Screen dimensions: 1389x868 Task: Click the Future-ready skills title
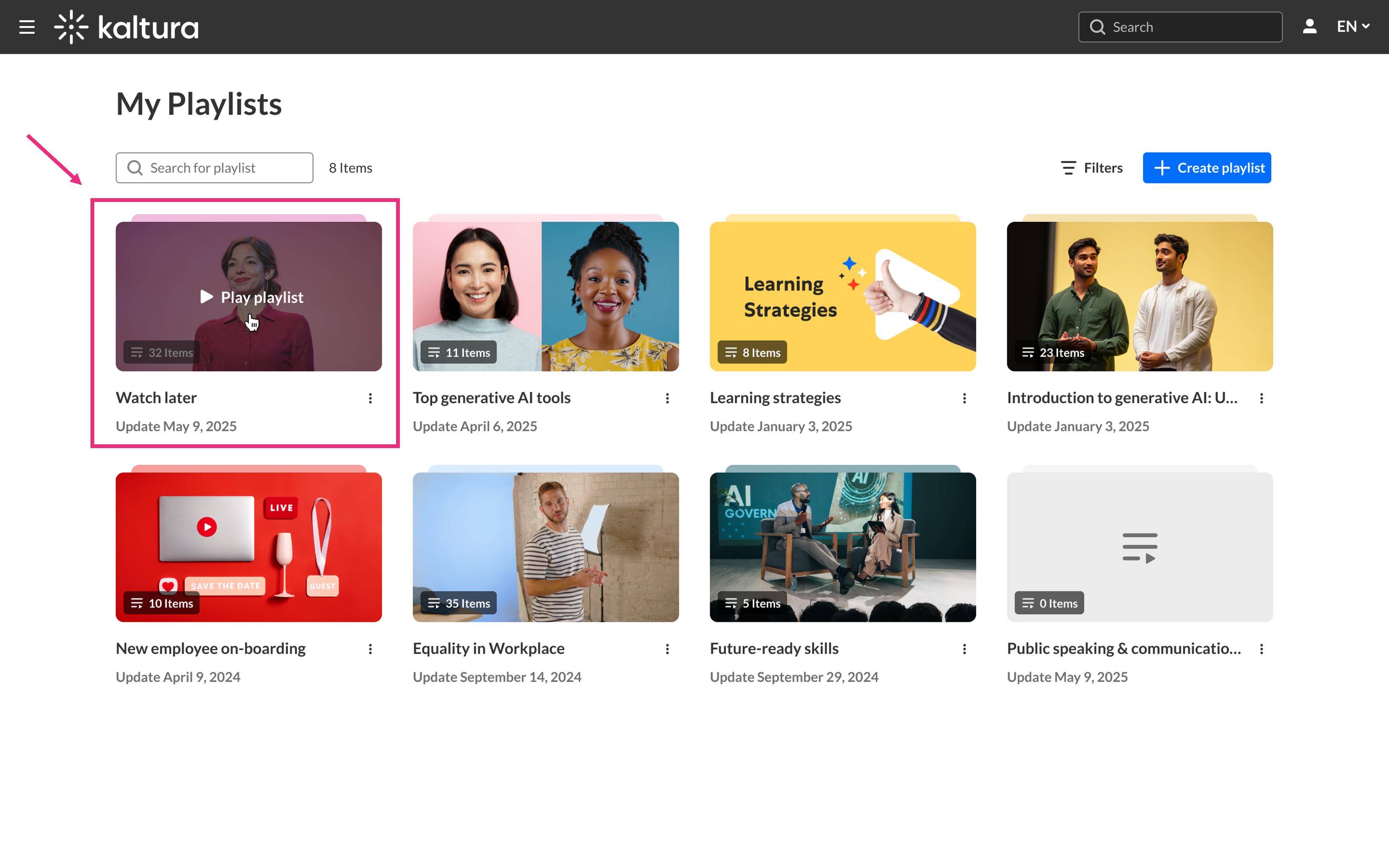click(774, 649)
